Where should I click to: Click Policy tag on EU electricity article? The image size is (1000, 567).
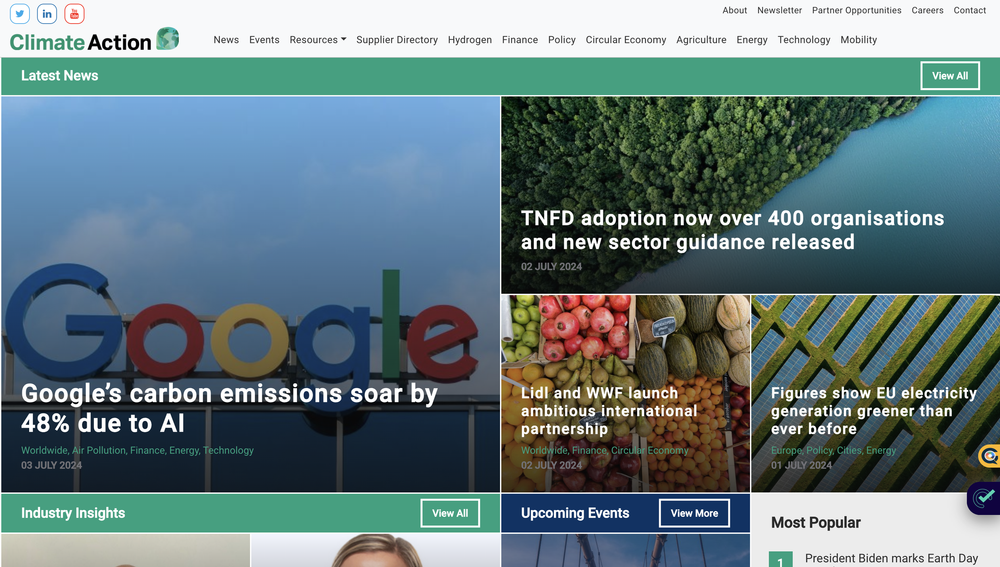click(820, 450)
